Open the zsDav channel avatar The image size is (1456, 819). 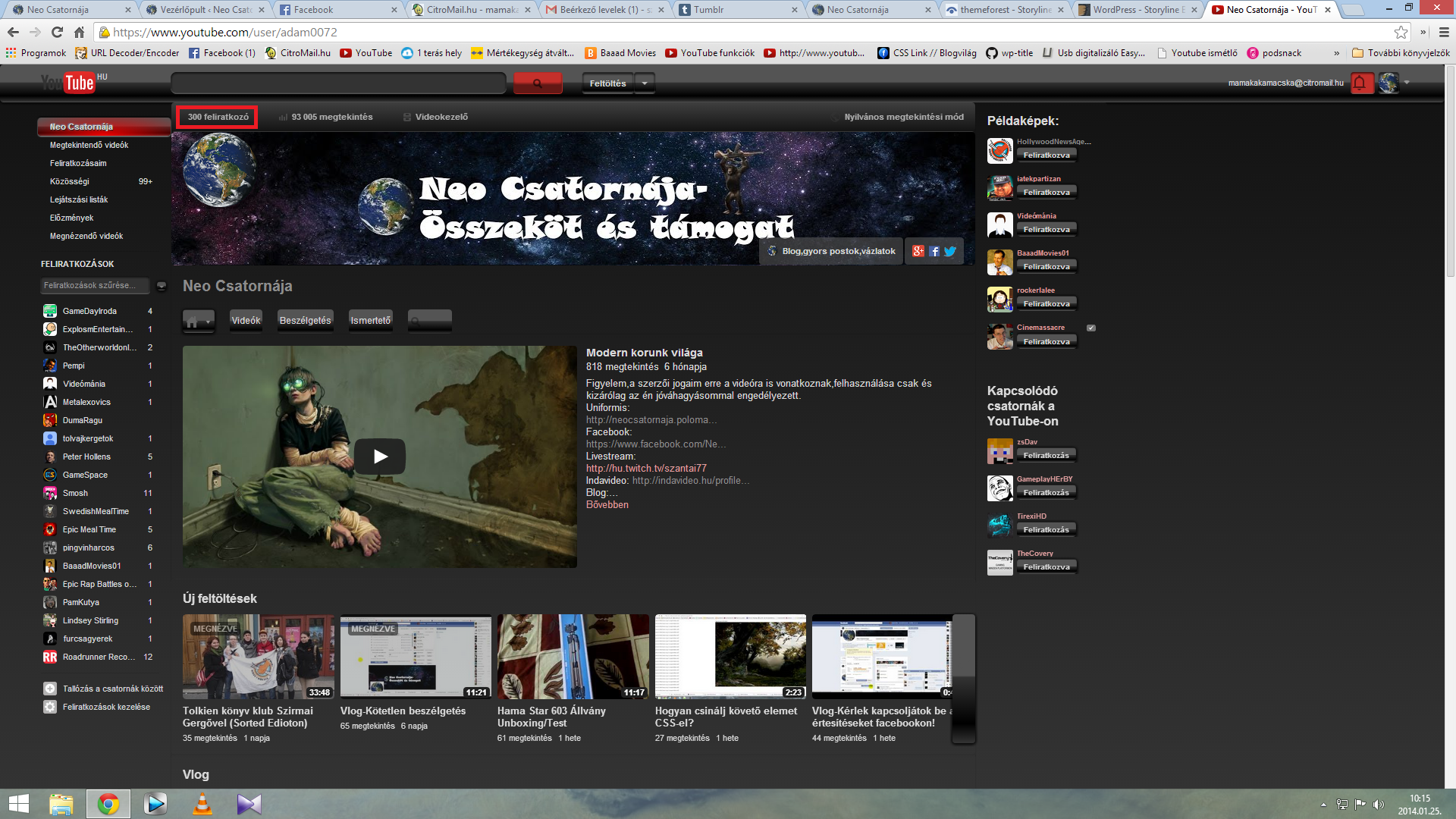tap(999, 450)
